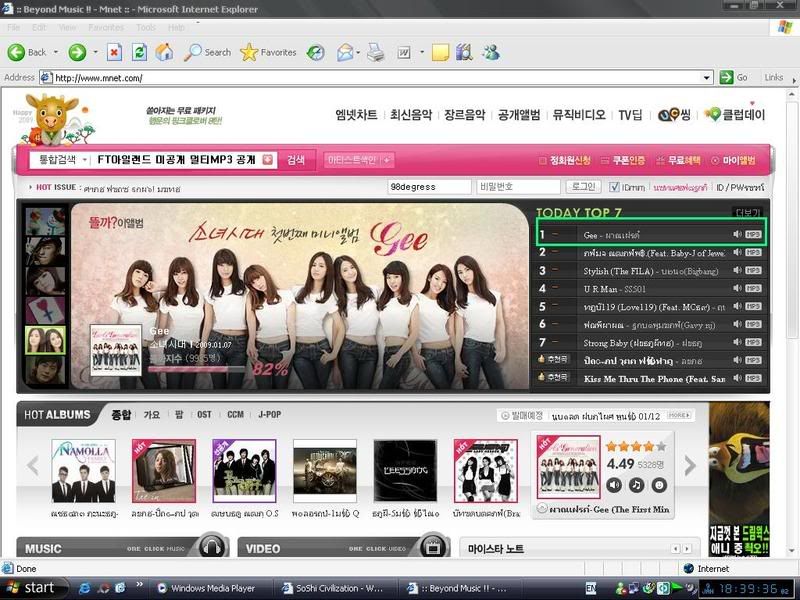The image size is (800, 600).
Task: Play preview speaker for Strong Baby
Action: click(737, 342)
